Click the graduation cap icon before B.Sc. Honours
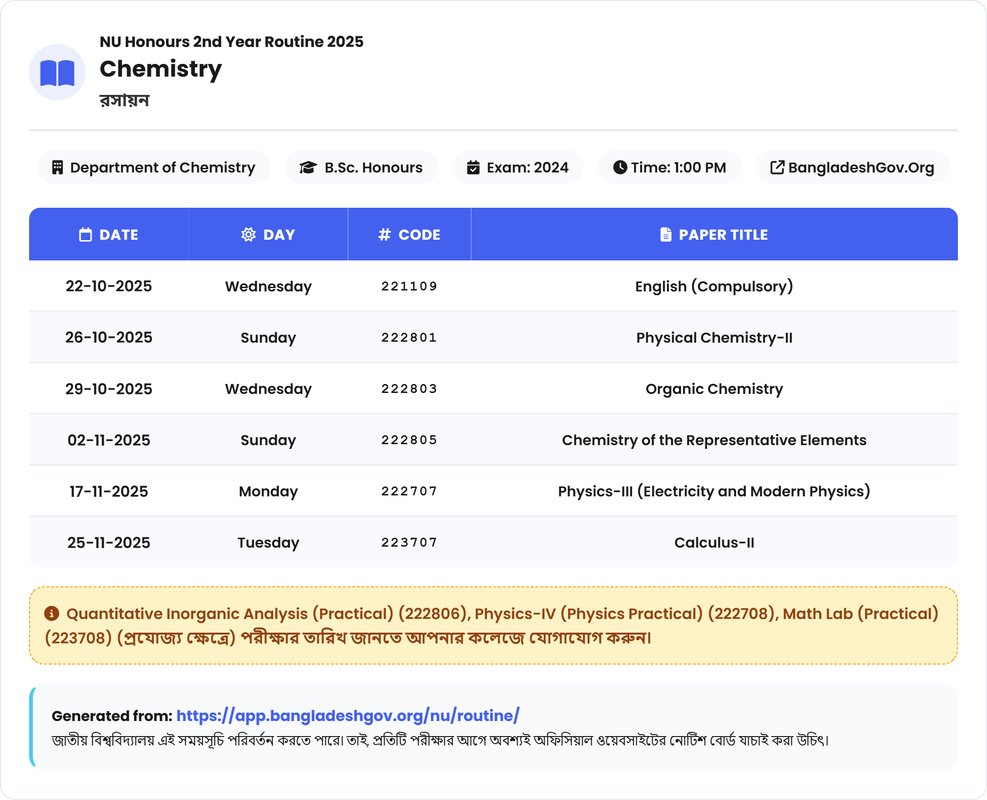 tap(308, 167)
